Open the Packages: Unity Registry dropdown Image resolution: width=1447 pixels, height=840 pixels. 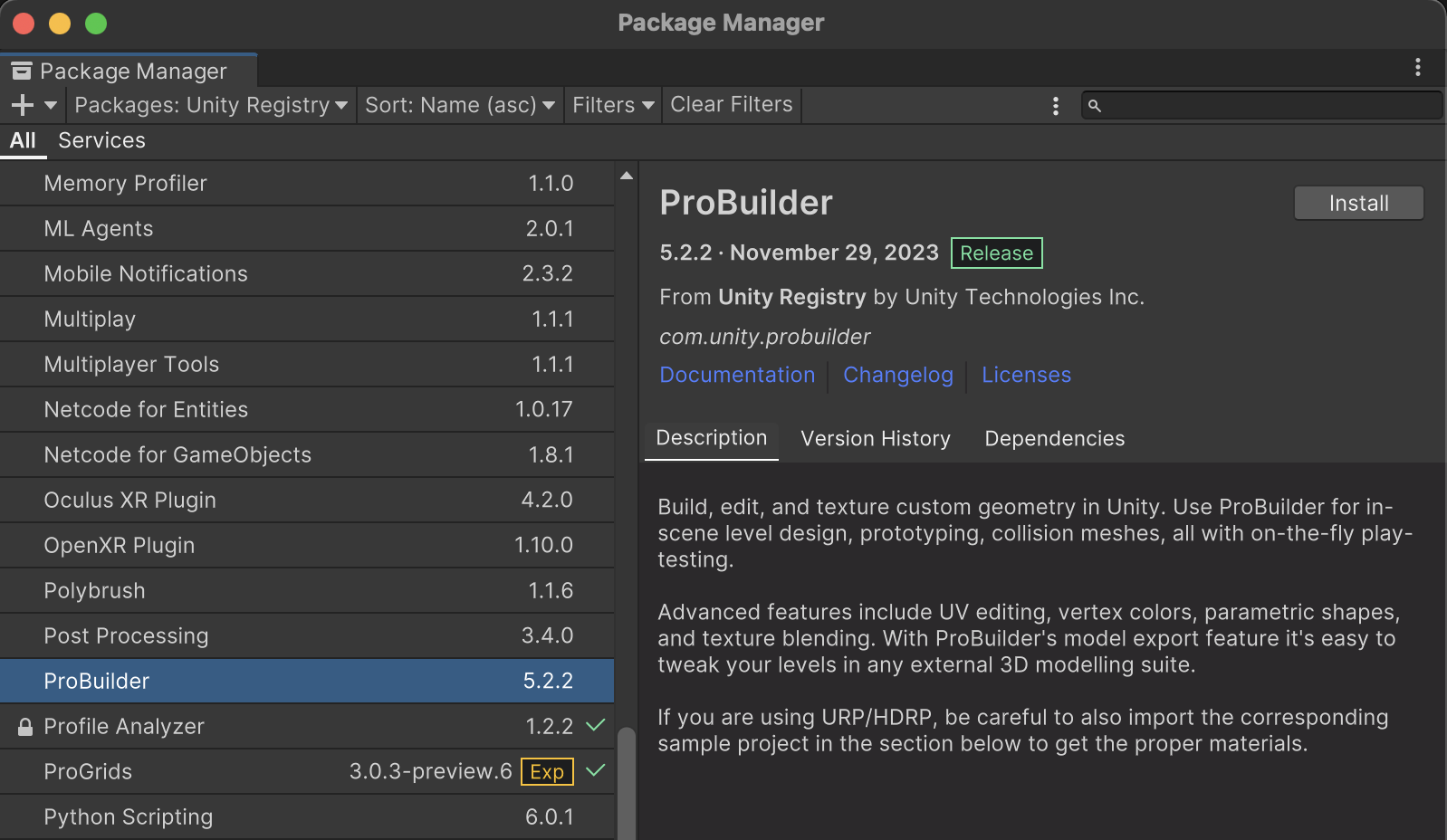(x=210, y=105)
